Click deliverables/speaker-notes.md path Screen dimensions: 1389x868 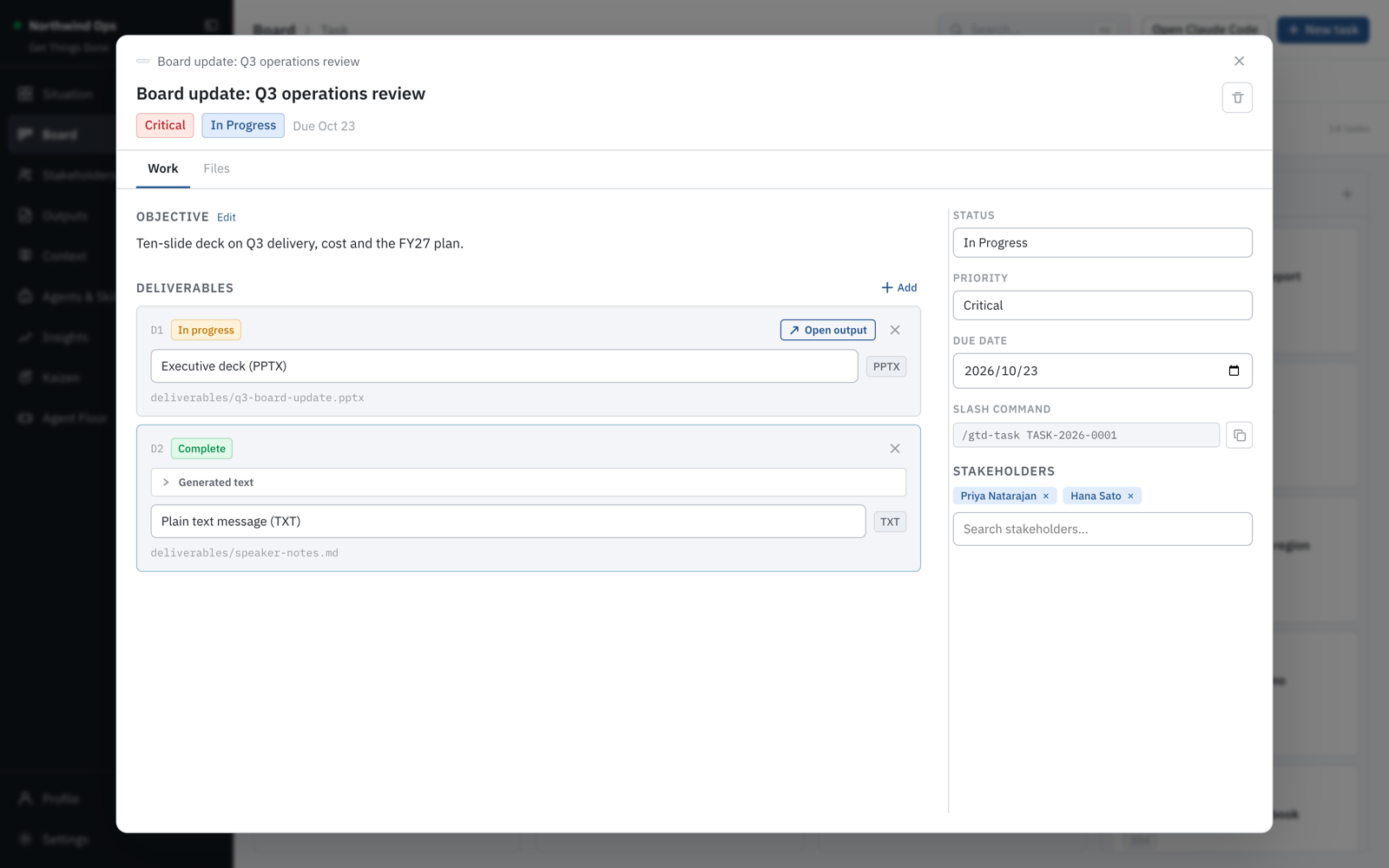pyautogui.click(x=244, y=553)
